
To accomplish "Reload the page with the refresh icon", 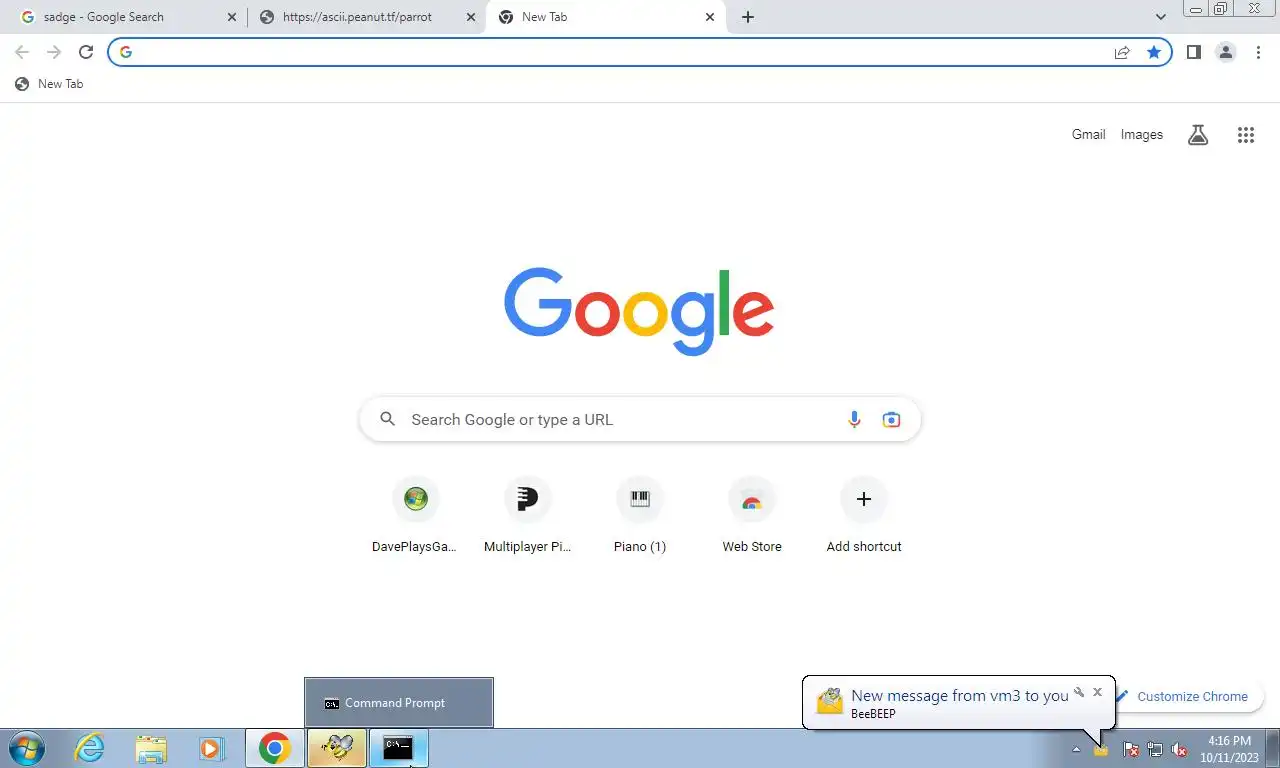I will pyautogui.click(x=86, y=52).
